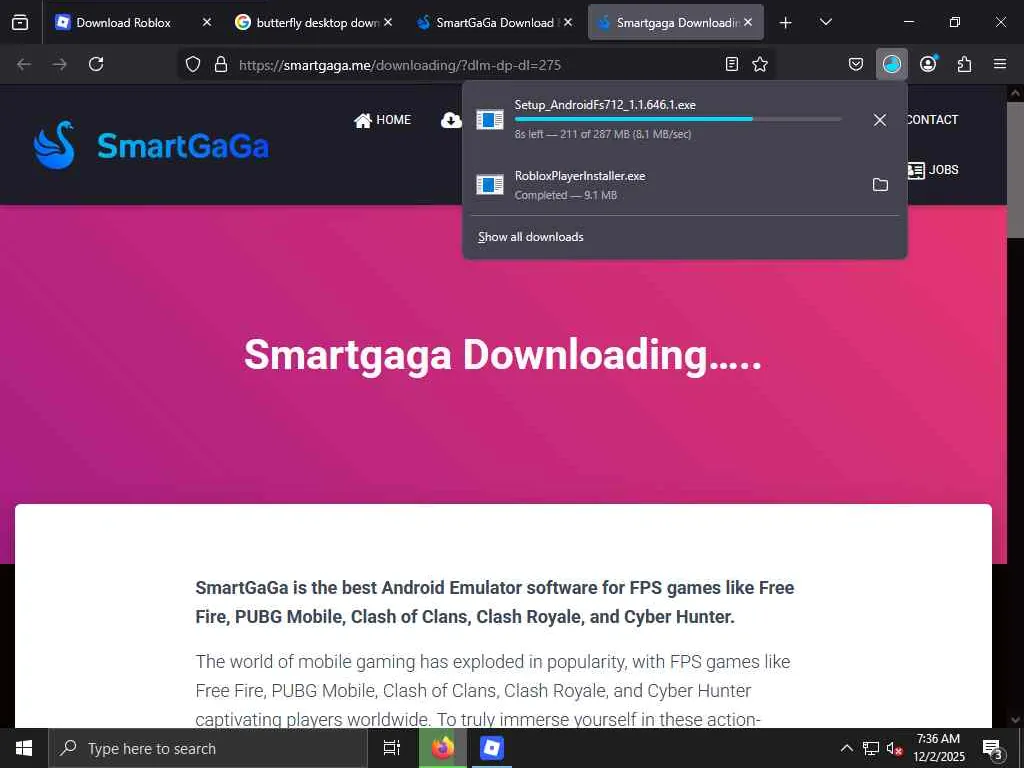The image size is (1024, 768).
Task: Click Roblox taskbar icon
Action: (491, 748)
